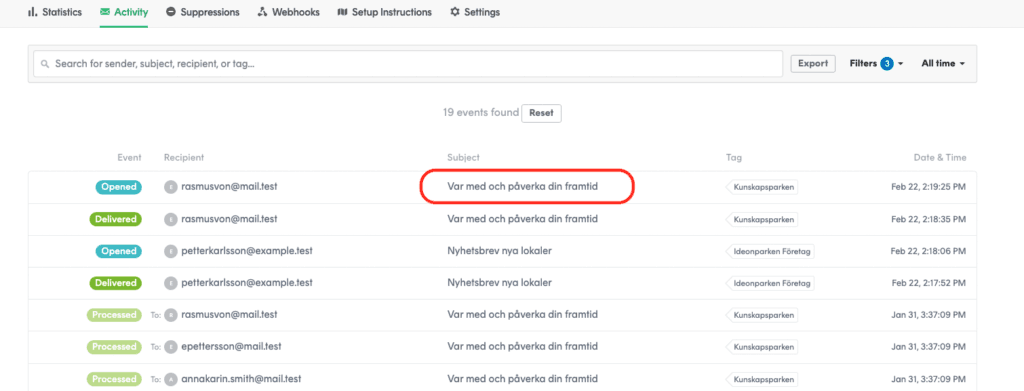Click the Export button
Screen dimensions: 1024x391
pos(813,63)
